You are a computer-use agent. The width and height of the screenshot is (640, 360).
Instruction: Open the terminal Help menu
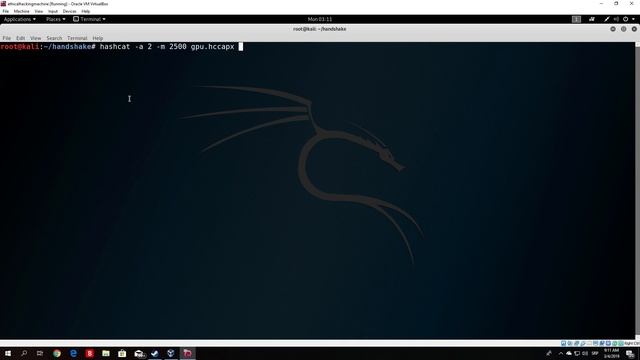98,38
